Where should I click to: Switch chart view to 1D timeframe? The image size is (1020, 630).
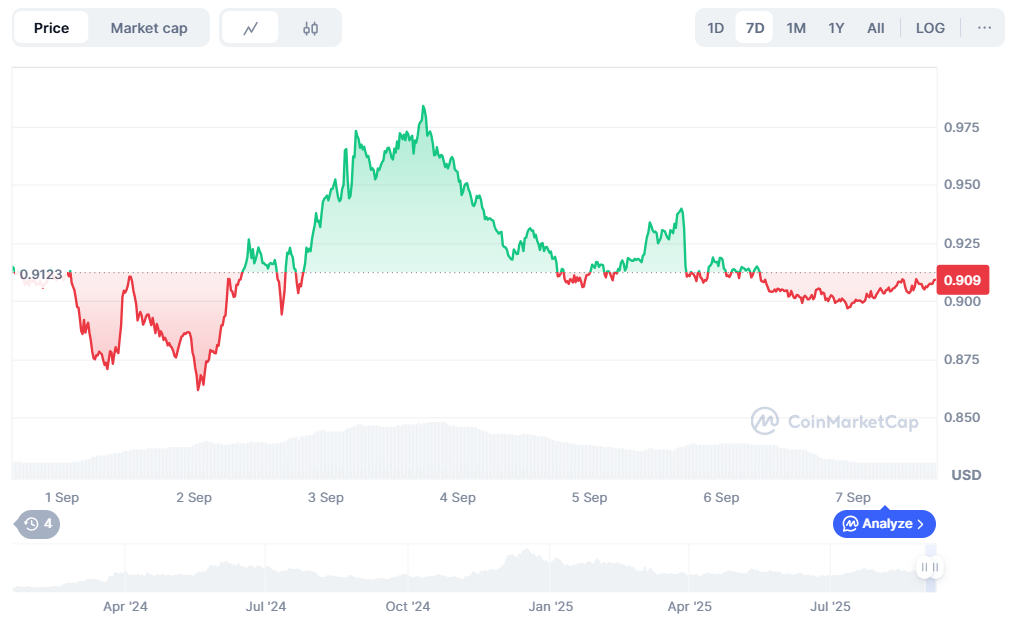[x=715, y=27]
